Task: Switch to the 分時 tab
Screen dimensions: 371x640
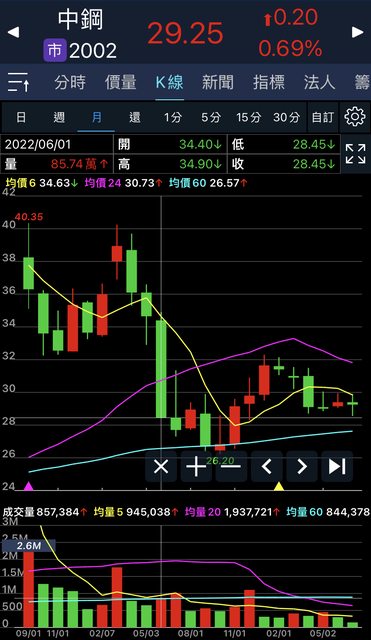Action: pos(70,82)
